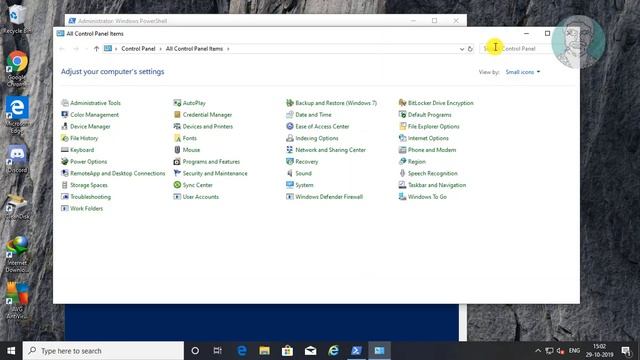The height and width of the screenshot is (360, 640).
Task: Expand chevron after Control Panel breadcrumb
Action: pyautogui.click(x=160, y=49)
